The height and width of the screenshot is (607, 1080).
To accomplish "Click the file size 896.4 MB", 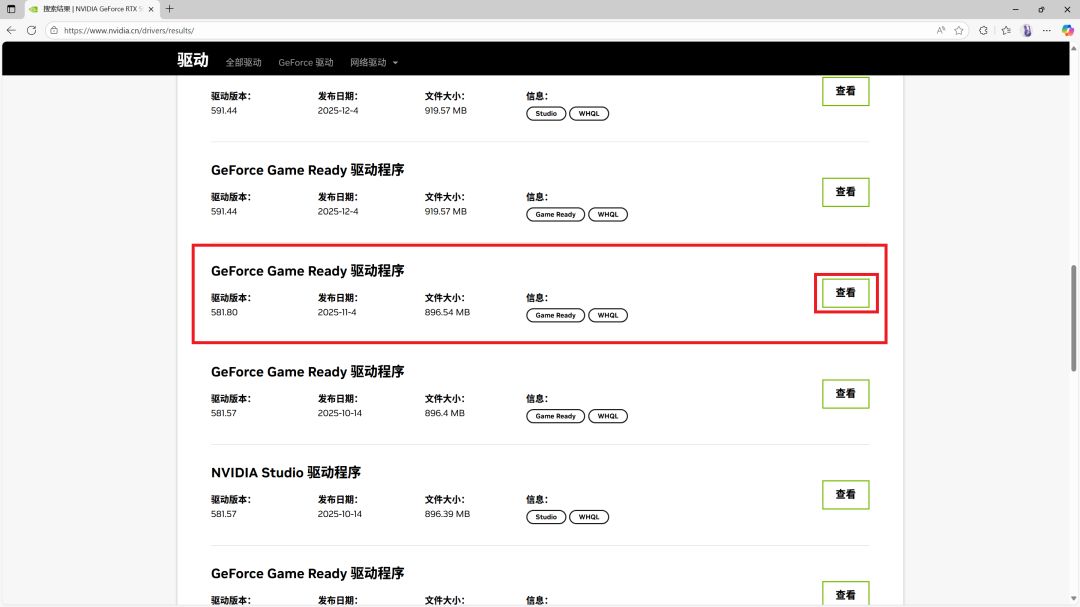I will click(x=444, y=413).
